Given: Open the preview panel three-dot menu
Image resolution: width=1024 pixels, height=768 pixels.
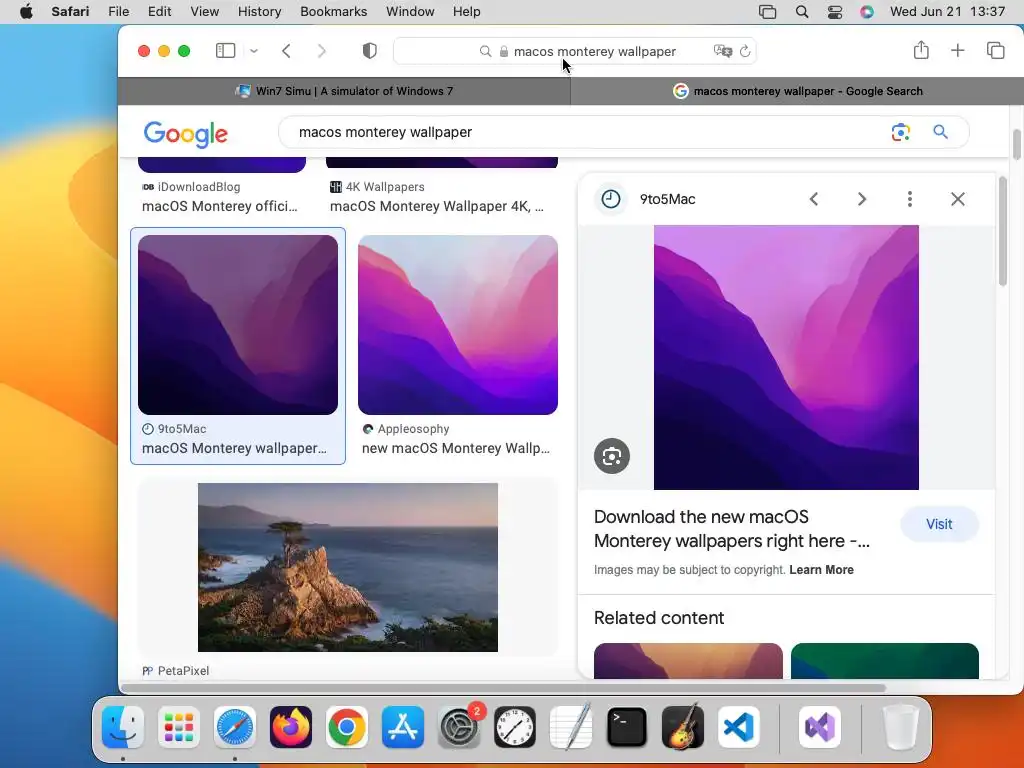Looking at the screenshot, I should (x=910, y=199).
